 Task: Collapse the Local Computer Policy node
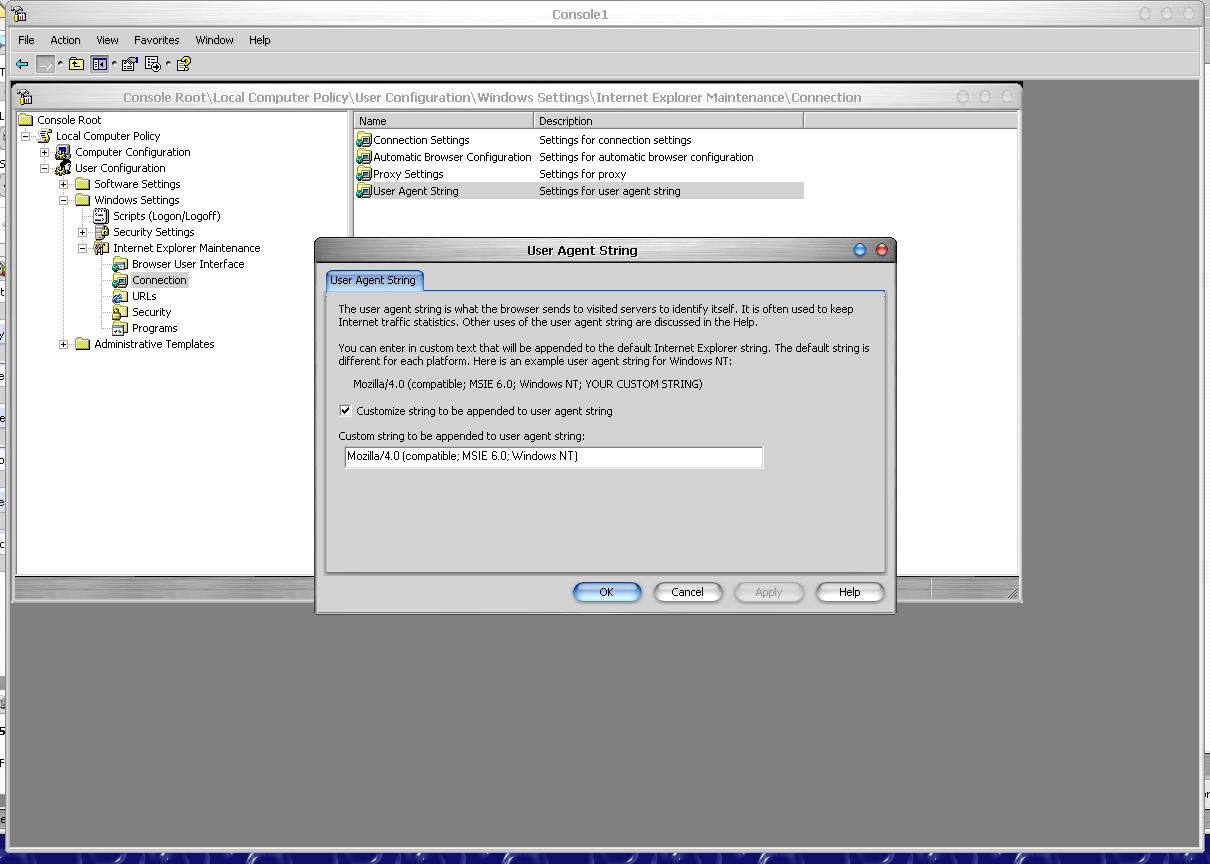(26, 136)
